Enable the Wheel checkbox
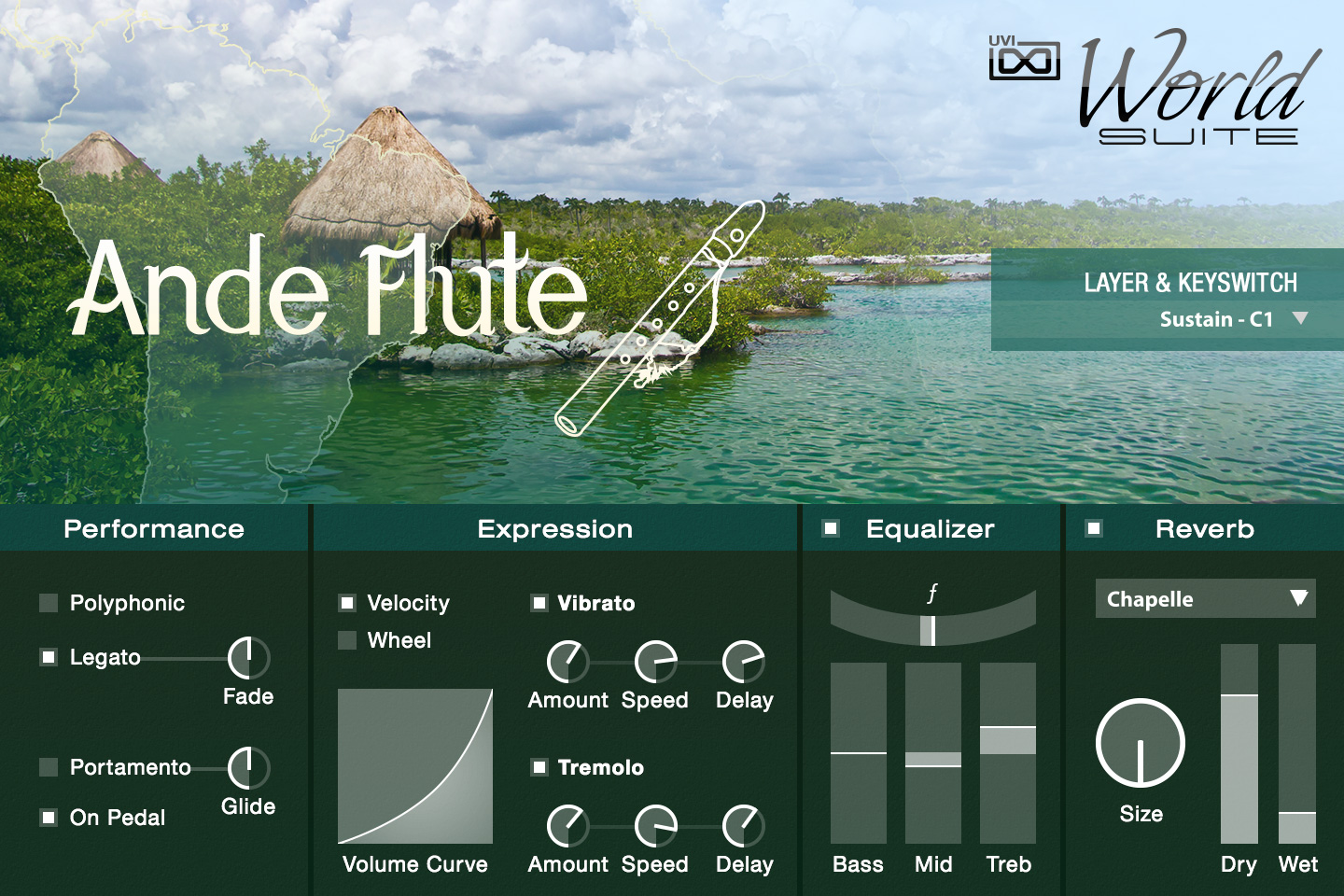 coord(347,640)
